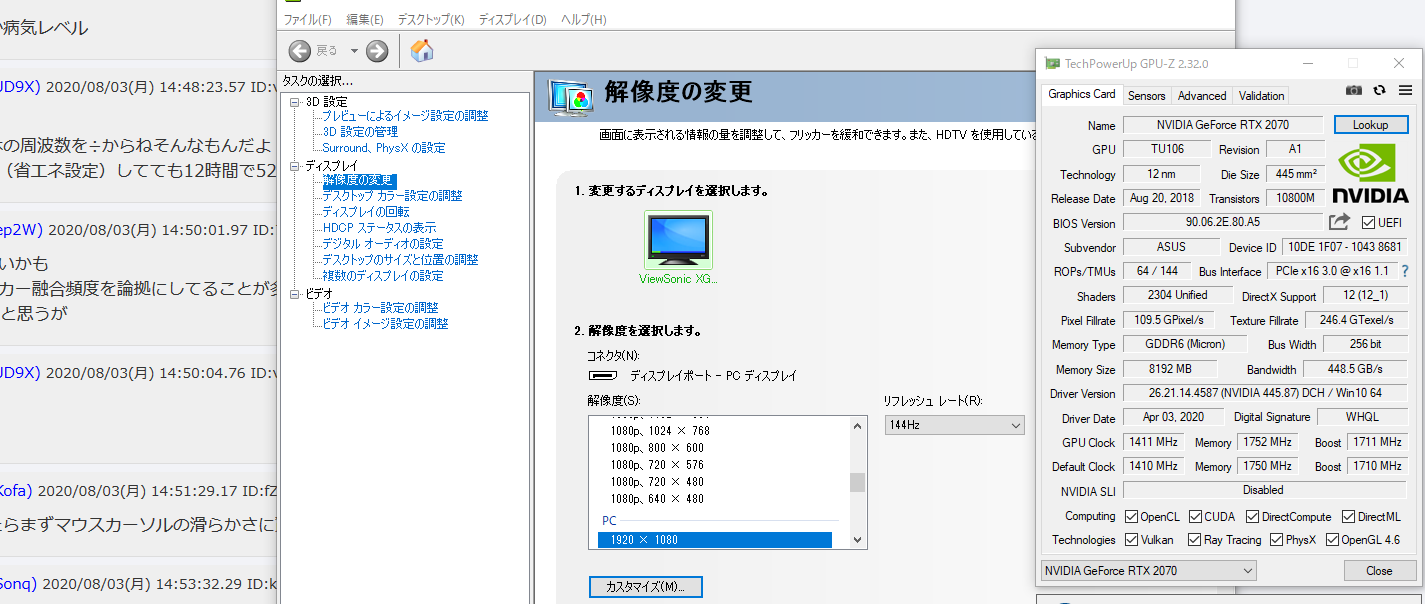
Task: Open Surround、PhysX の設定
Action: (x=384, y=148)
